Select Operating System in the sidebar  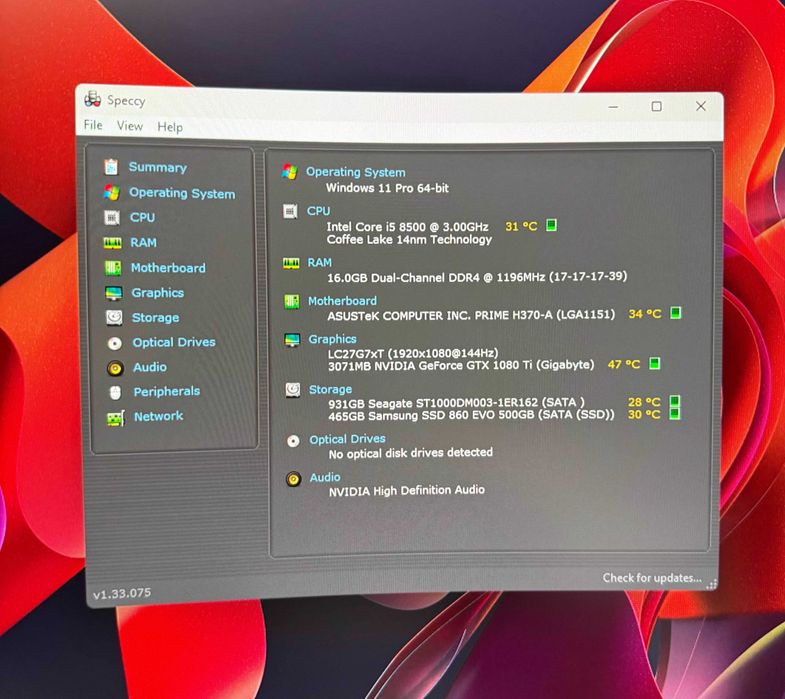click(182, 193)
